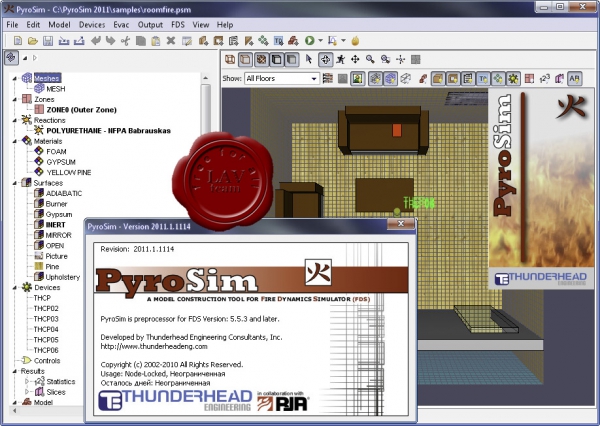Switch to wireframe rendering
The height and width of the screenshot is (426, 600).
[x=230, y=59]
